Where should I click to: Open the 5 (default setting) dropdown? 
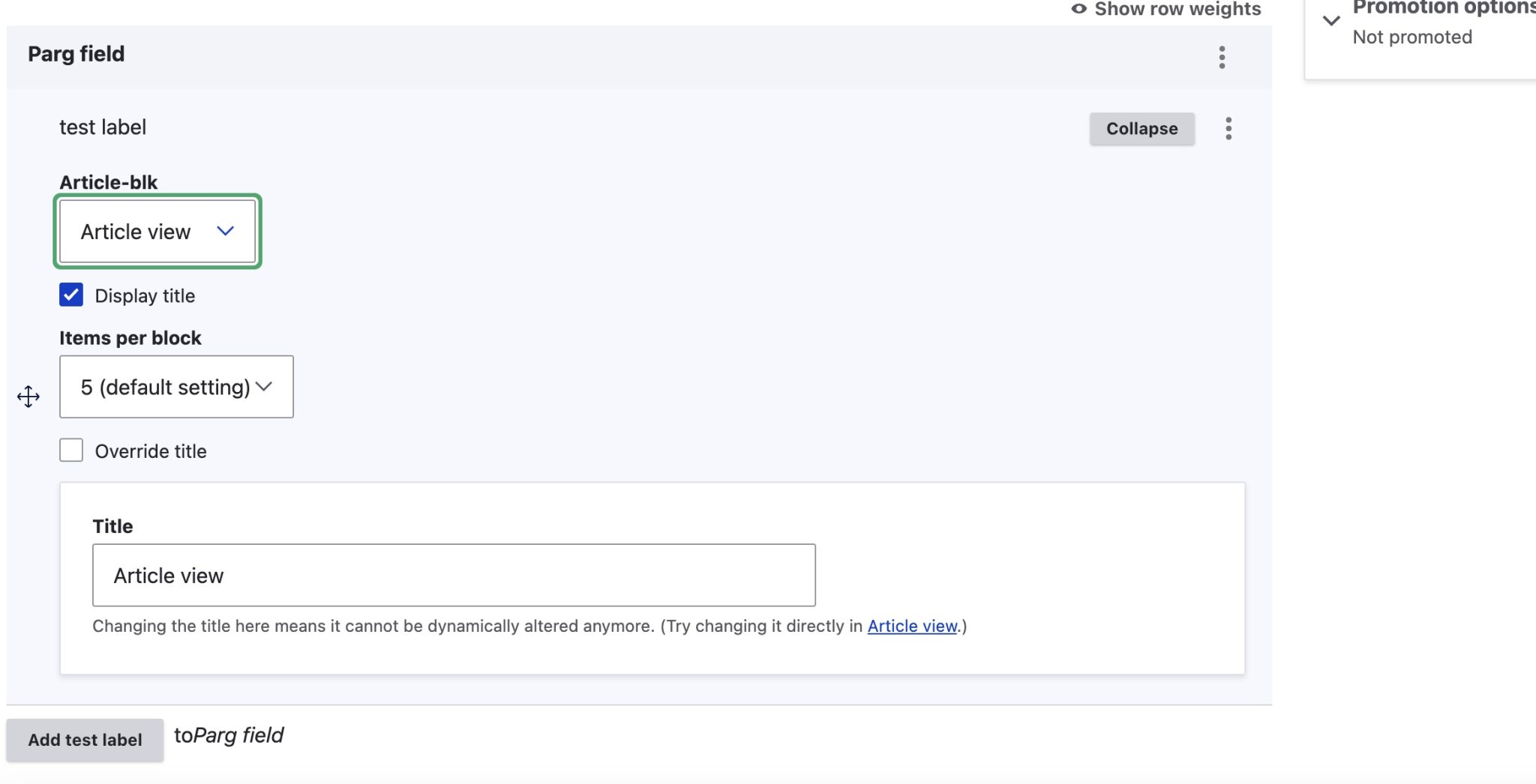(x=176, y=387)
